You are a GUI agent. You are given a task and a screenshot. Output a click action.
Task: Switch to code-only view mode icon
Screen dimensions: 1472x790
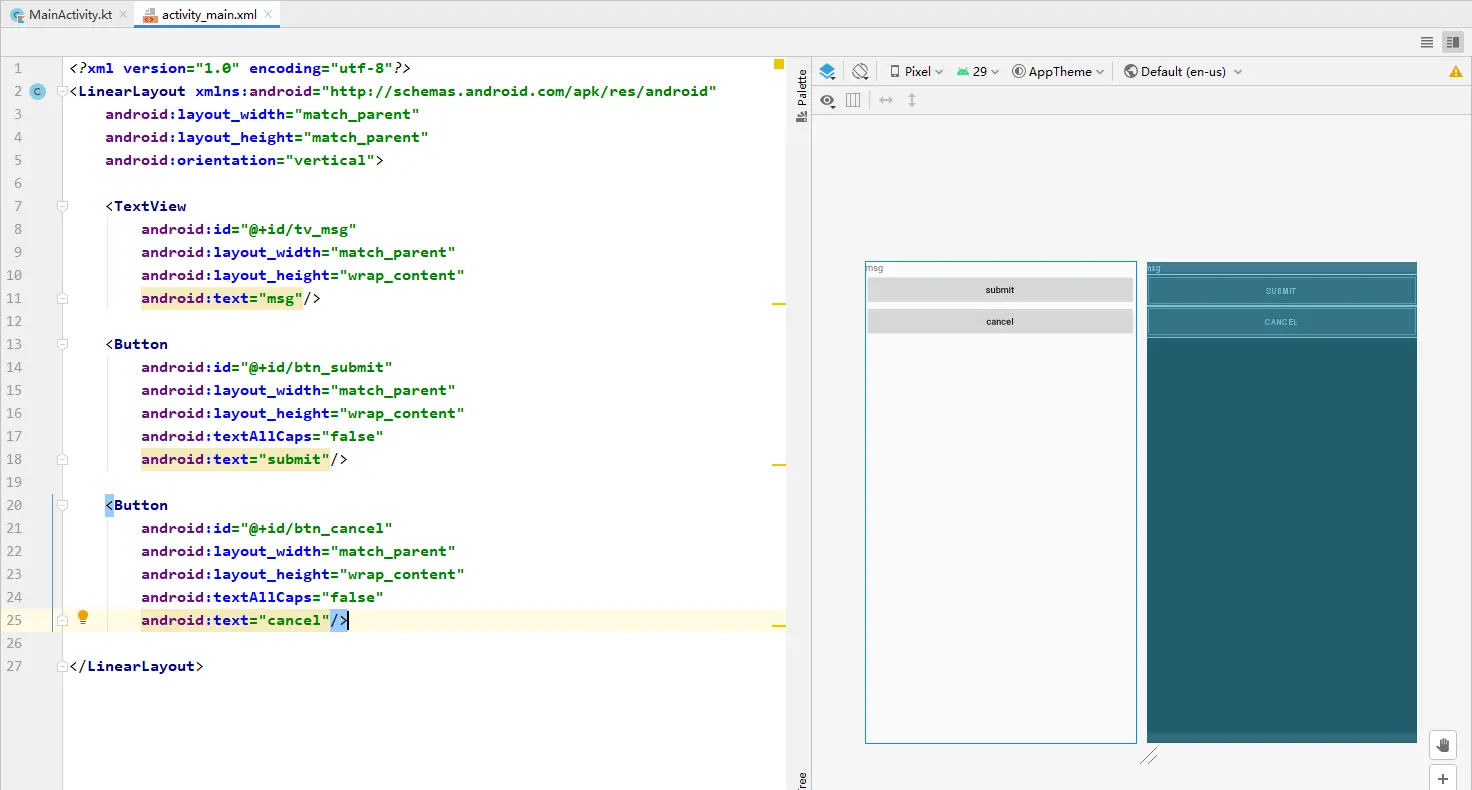click(1427, 42)
